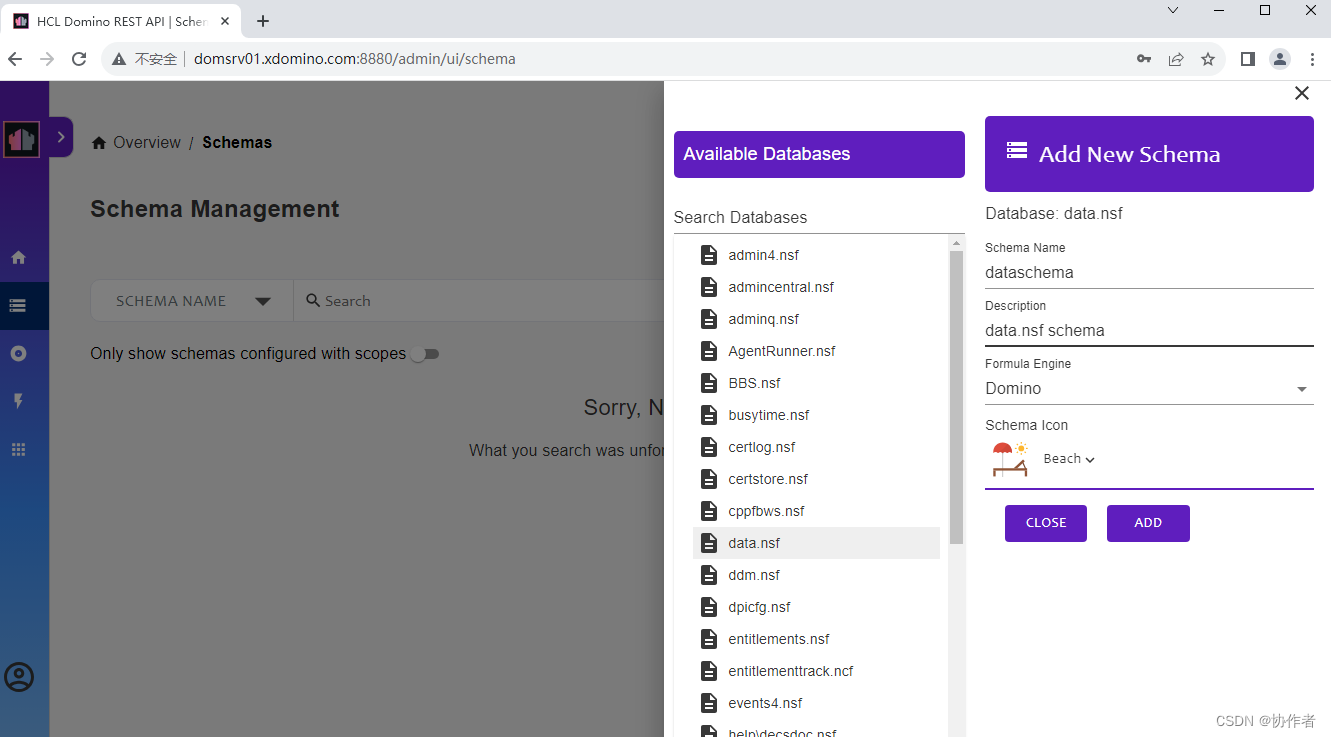Close the HCL Domino REST API tab

click(224, 21)
